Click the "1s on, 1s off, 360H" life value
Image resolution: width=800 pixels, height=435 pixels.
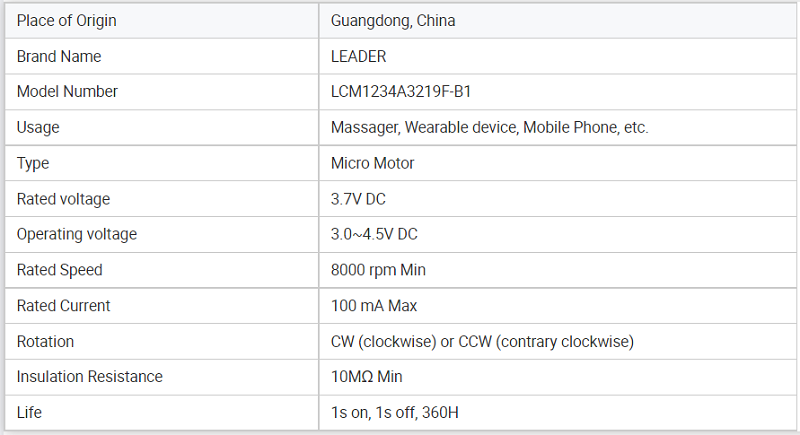(394, 412)
